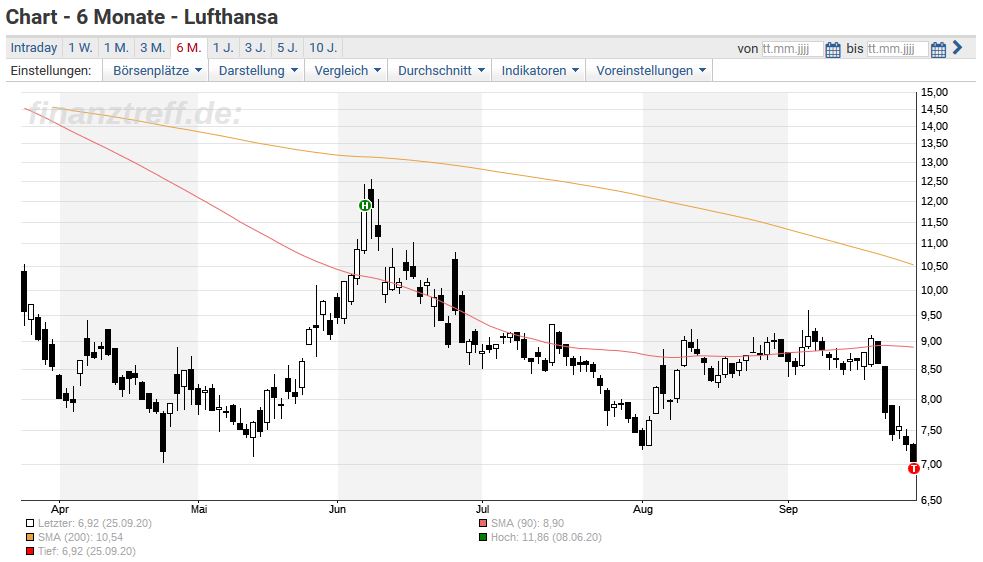Select the 1 J. time range tab

pyautogui.click(x=223, y=48)
